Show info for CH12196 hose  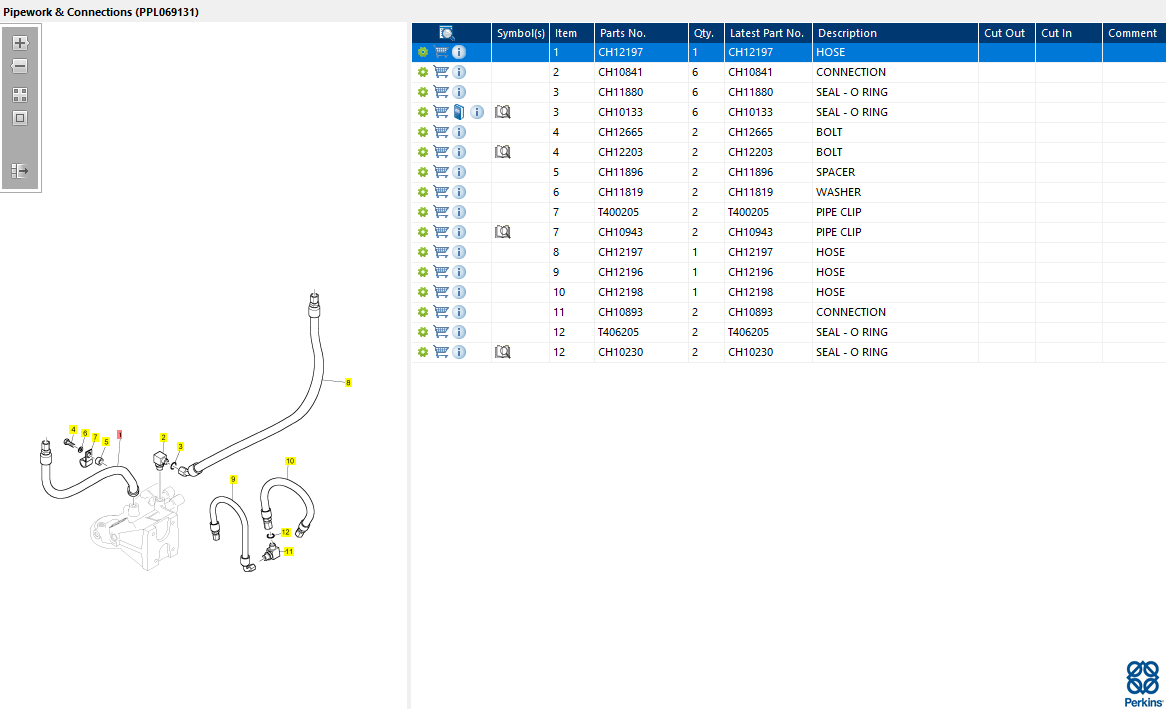pyautogui.click(x=460, y=272)
